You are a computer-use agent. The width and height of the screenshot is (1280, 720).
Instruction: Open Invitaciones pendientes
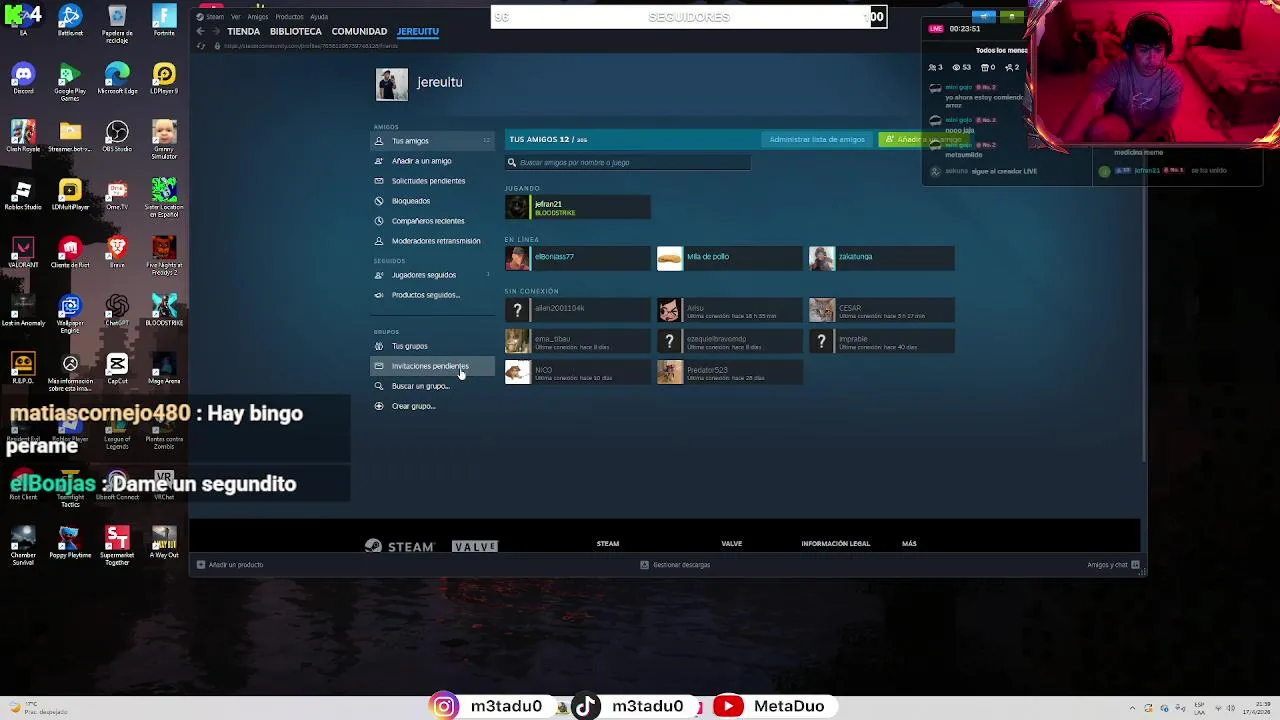point(432,366)
